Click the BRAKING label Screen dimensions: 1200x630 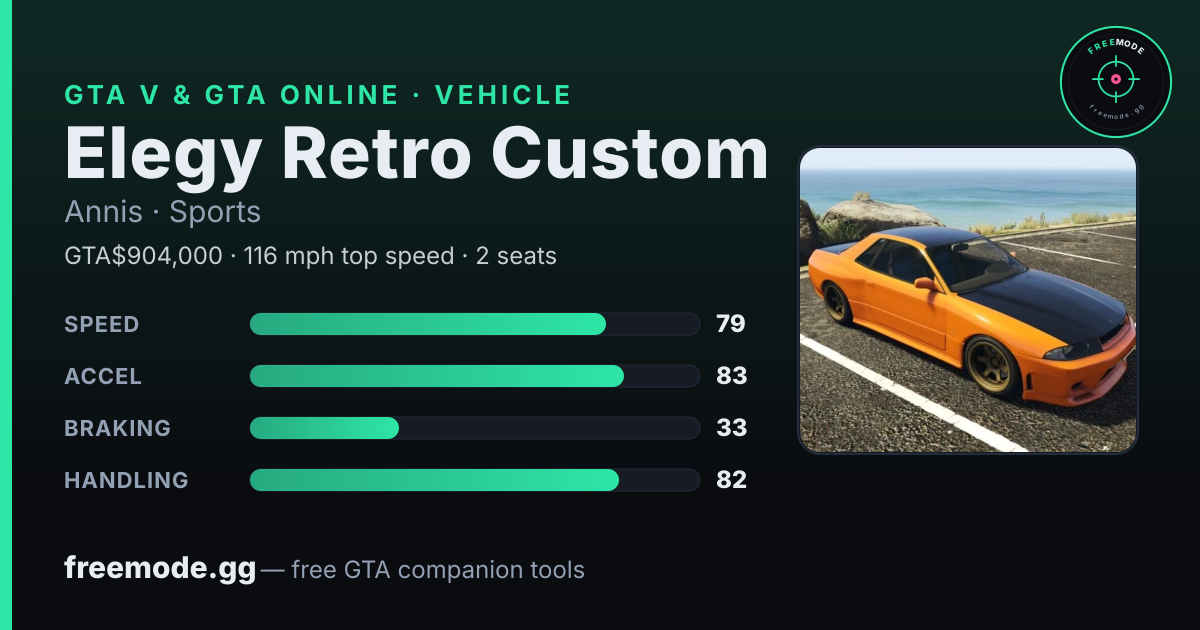117,428
